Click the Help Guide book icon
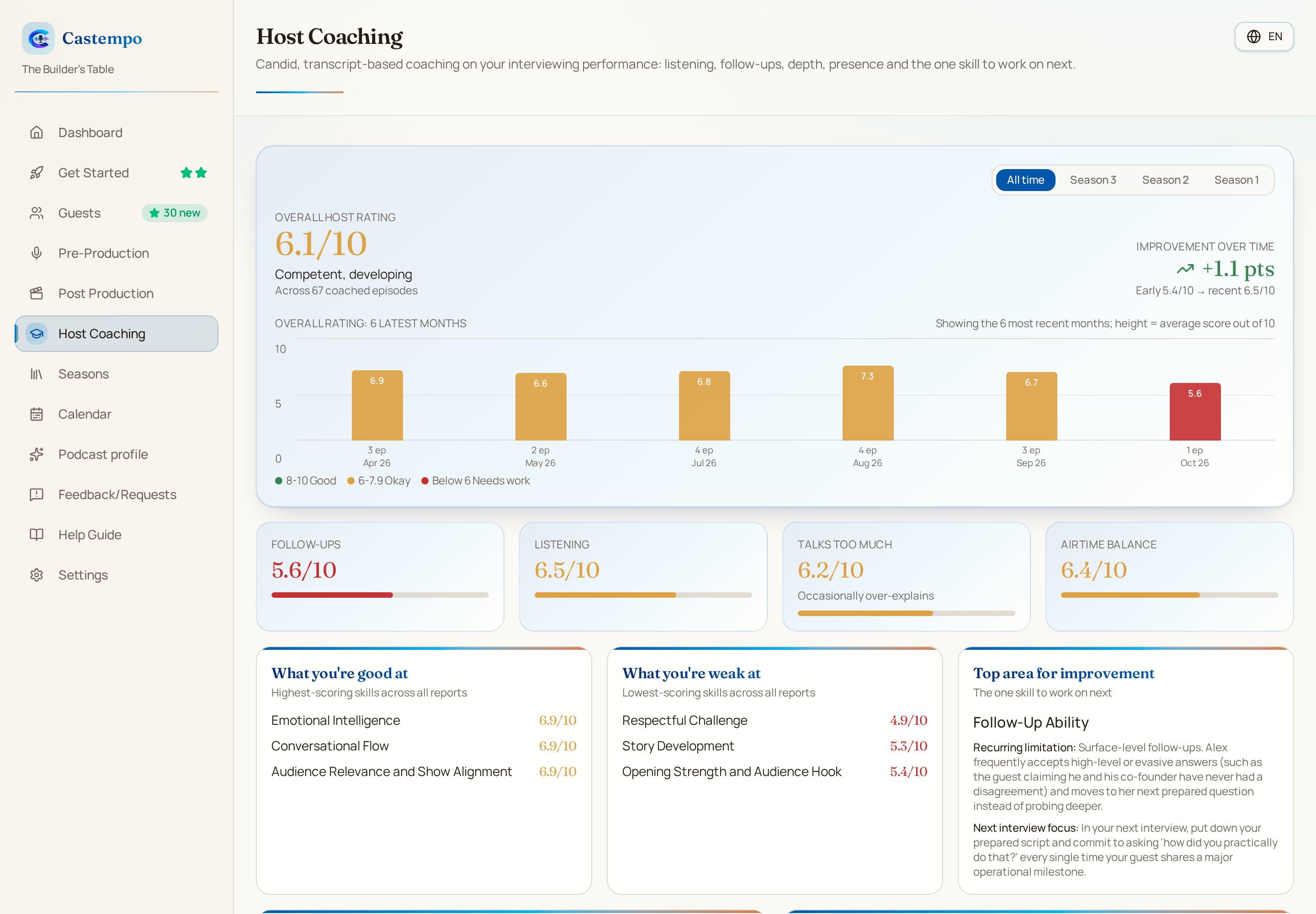 pos(37,534)
